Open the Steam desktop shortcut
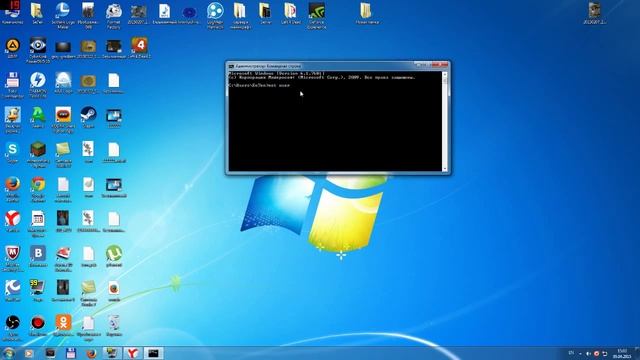This screenshot has height=360, width=640. click(89, 114)
